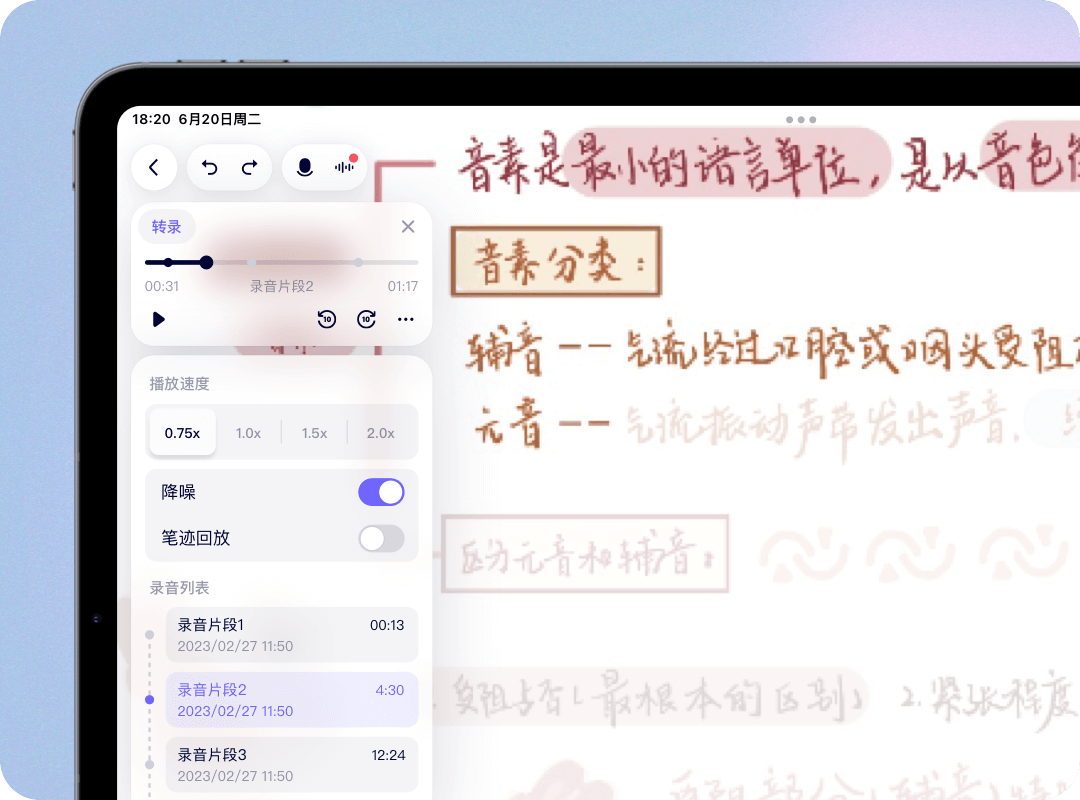Click the second segment marker on the progress bar
Image resolution: width=1080 pixels, height=800 pixels.
[358, 262]
